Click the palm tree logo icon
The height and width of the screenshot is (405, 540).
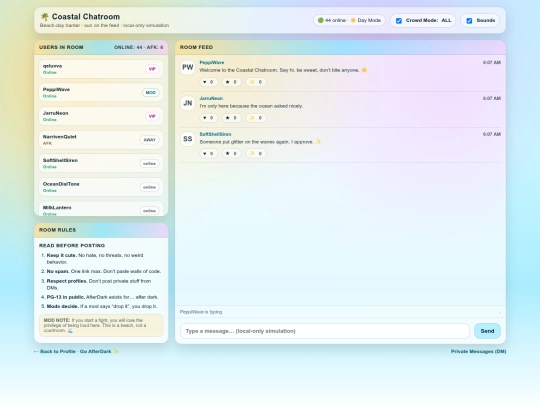[45, 17]
